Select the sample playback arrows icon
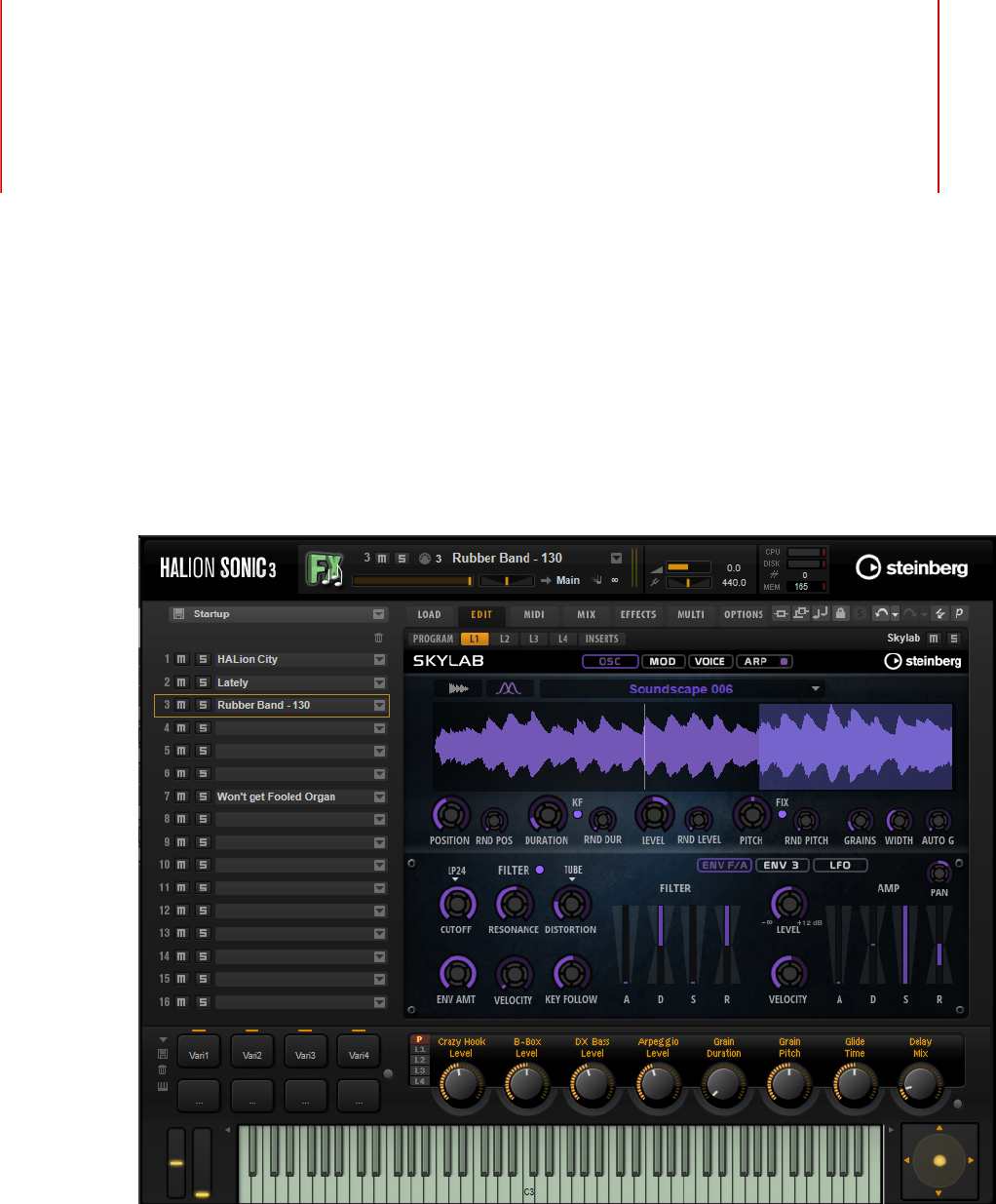 (458, 688)
